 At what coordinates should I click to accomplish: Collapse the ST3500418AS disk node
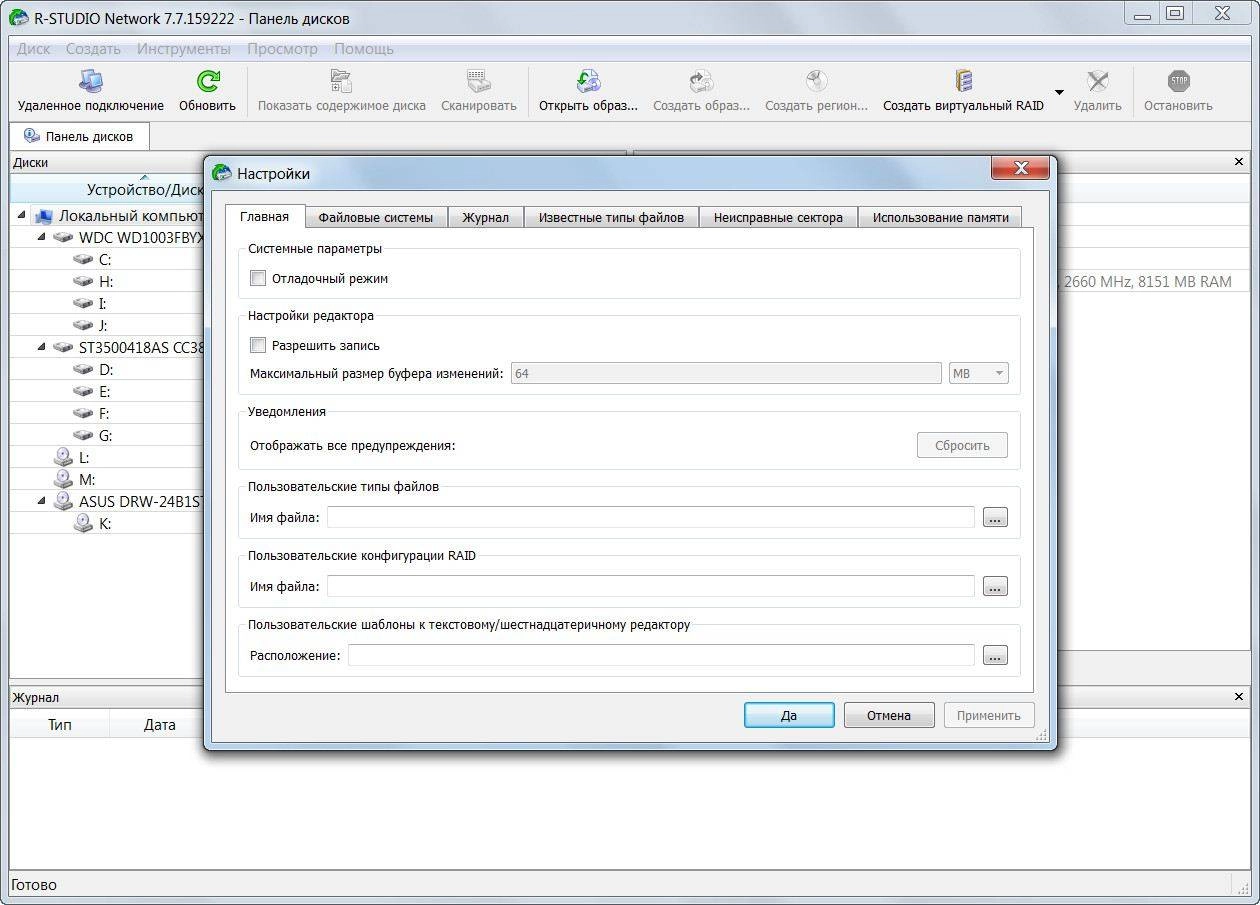[x=42, y=347]
